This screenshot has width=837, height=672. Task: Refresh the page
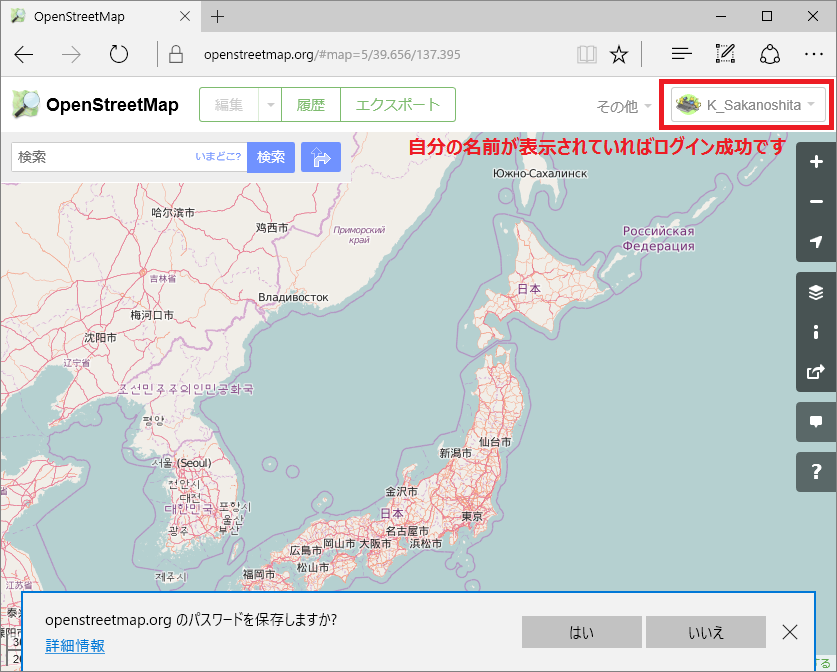click(x=119, y=54)
